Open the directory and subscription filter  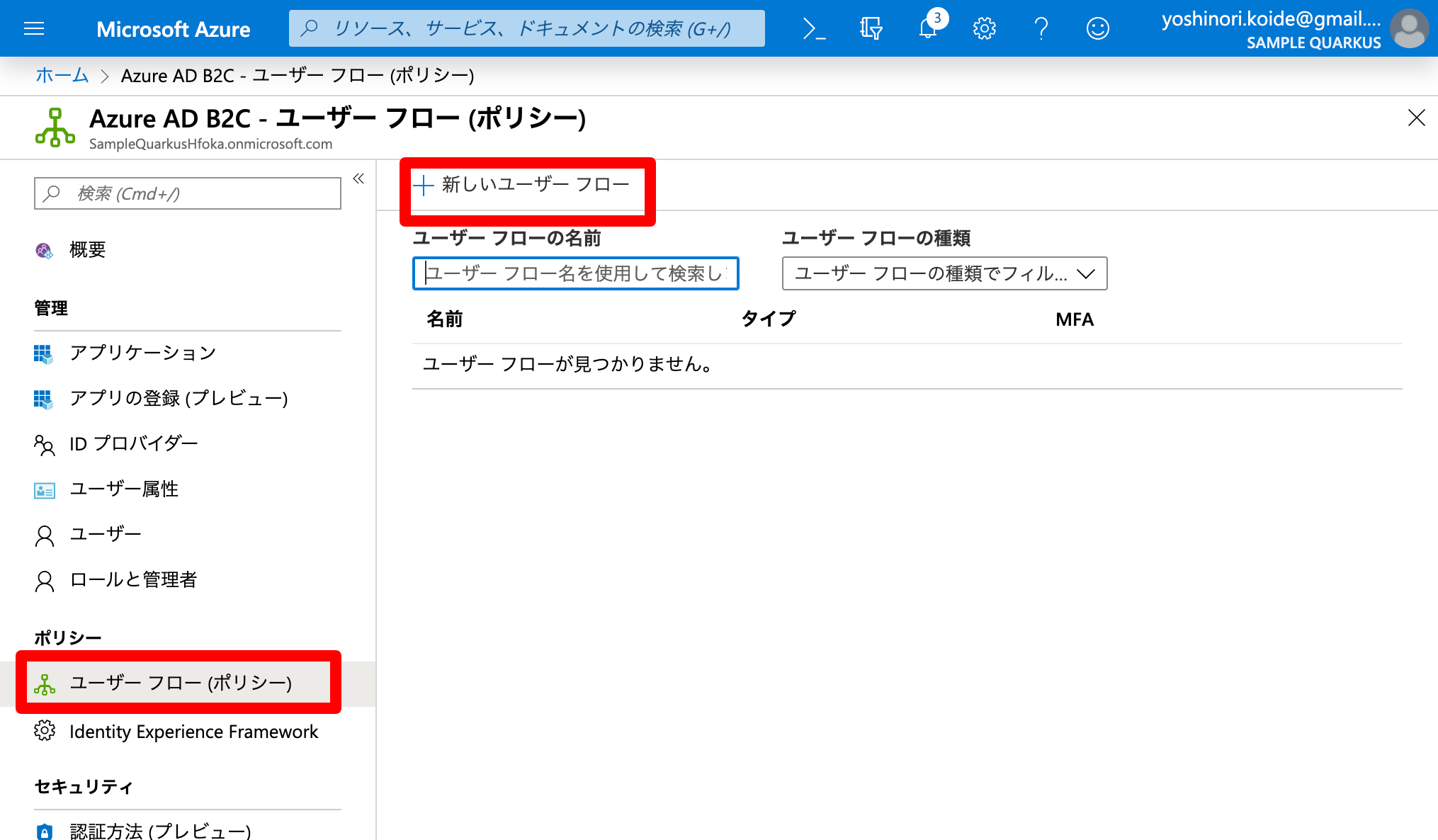point(870,28)
